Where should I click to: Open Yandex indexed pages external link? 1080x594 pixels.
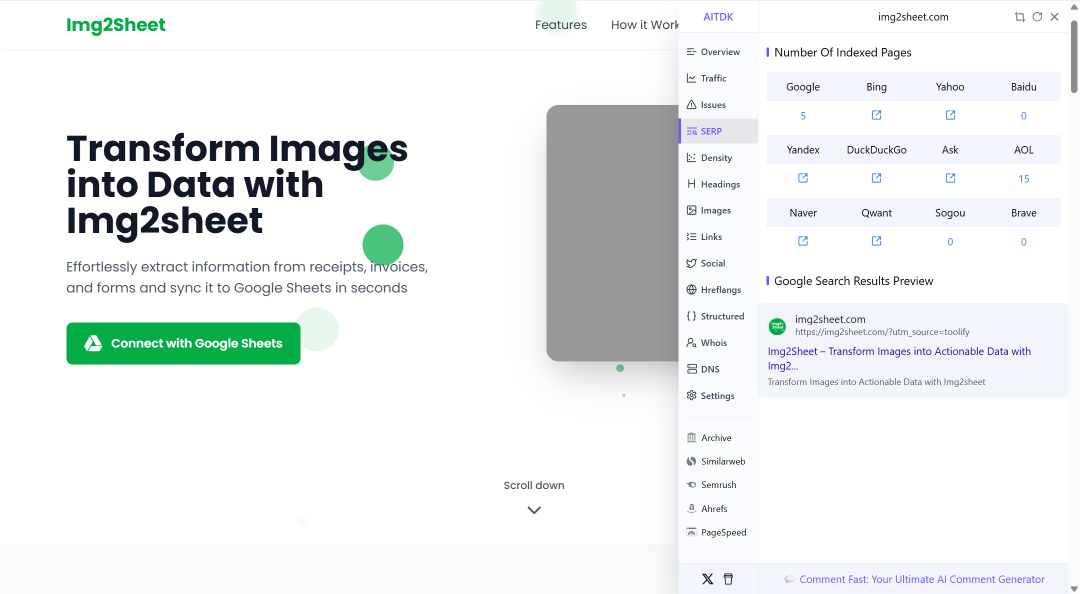(803, 178)
